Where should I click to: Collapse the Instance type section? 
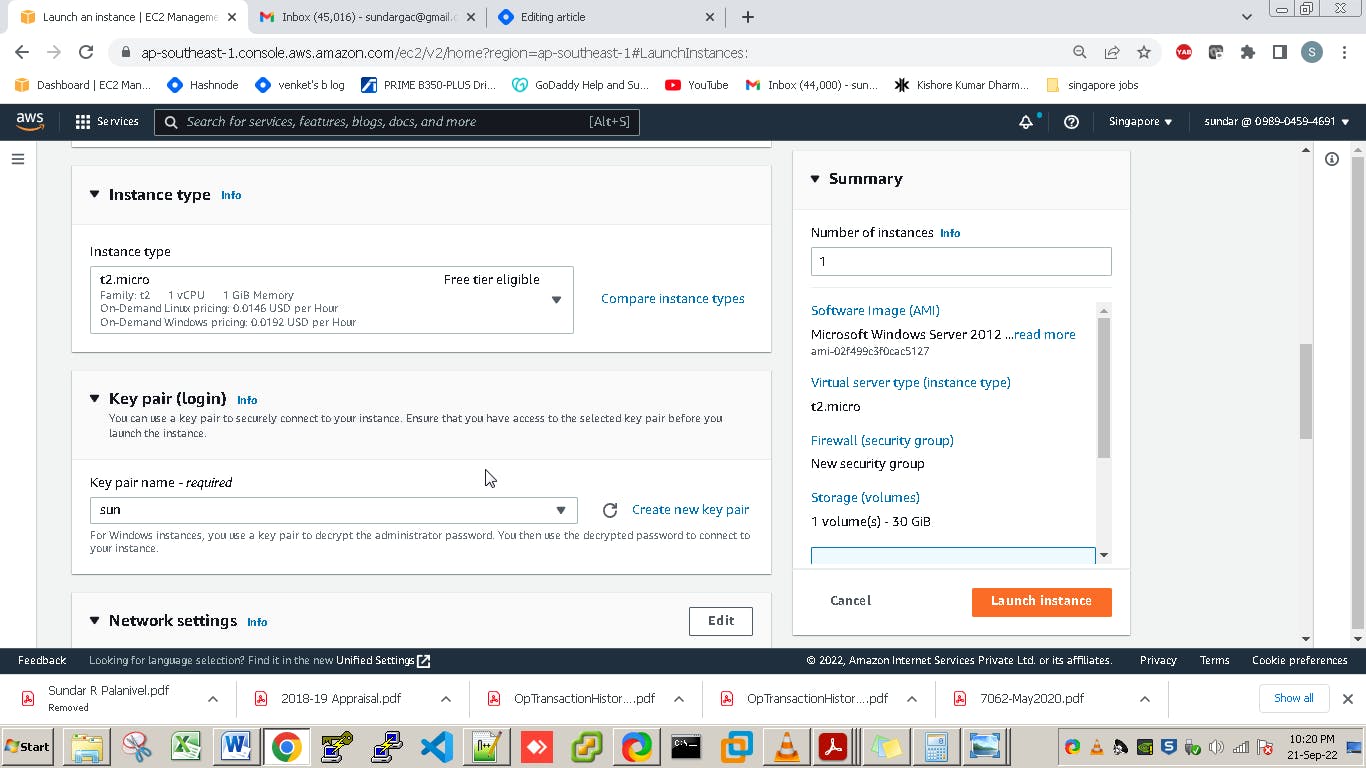pyautogui.click(x=95, y=194)
